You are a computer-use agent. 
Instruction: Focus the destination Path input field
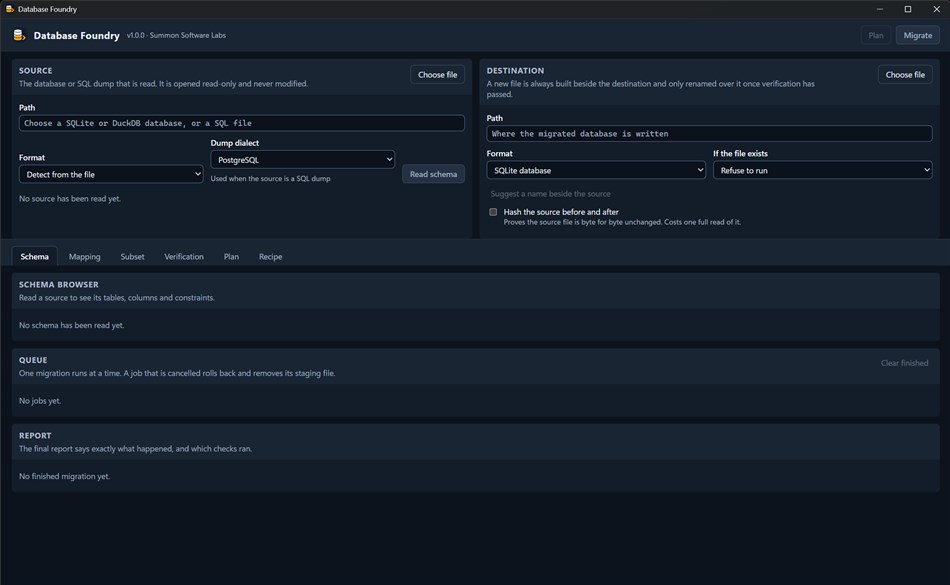coord(709,134)
